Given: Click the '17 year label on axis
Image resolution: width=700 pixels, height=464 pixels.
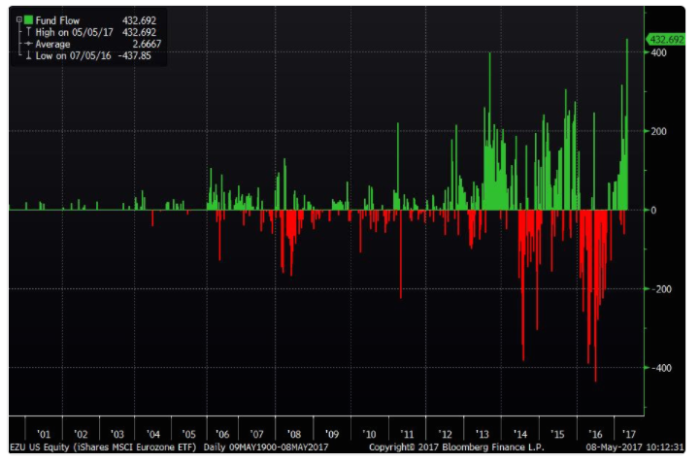Looking at the screenshot, I should (629, 434).
